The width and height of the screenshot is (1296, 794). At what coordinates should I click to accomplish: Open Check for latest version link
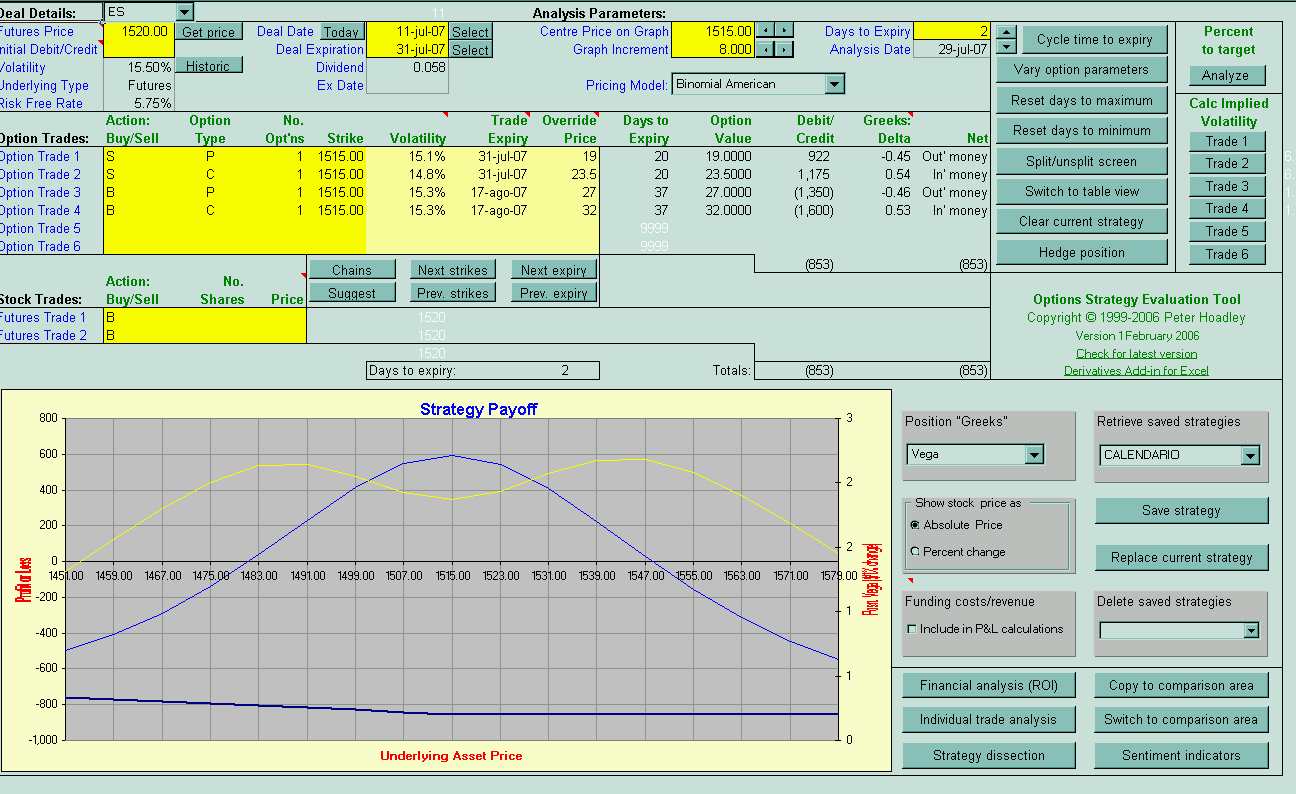click(x=1136, y=353)
